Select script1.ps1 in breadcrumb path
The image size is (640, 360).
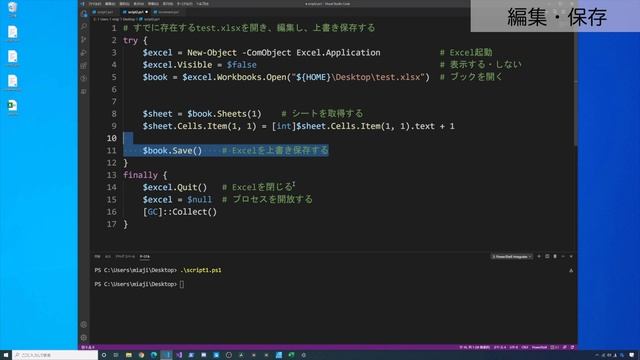click(x=151, y=19)
